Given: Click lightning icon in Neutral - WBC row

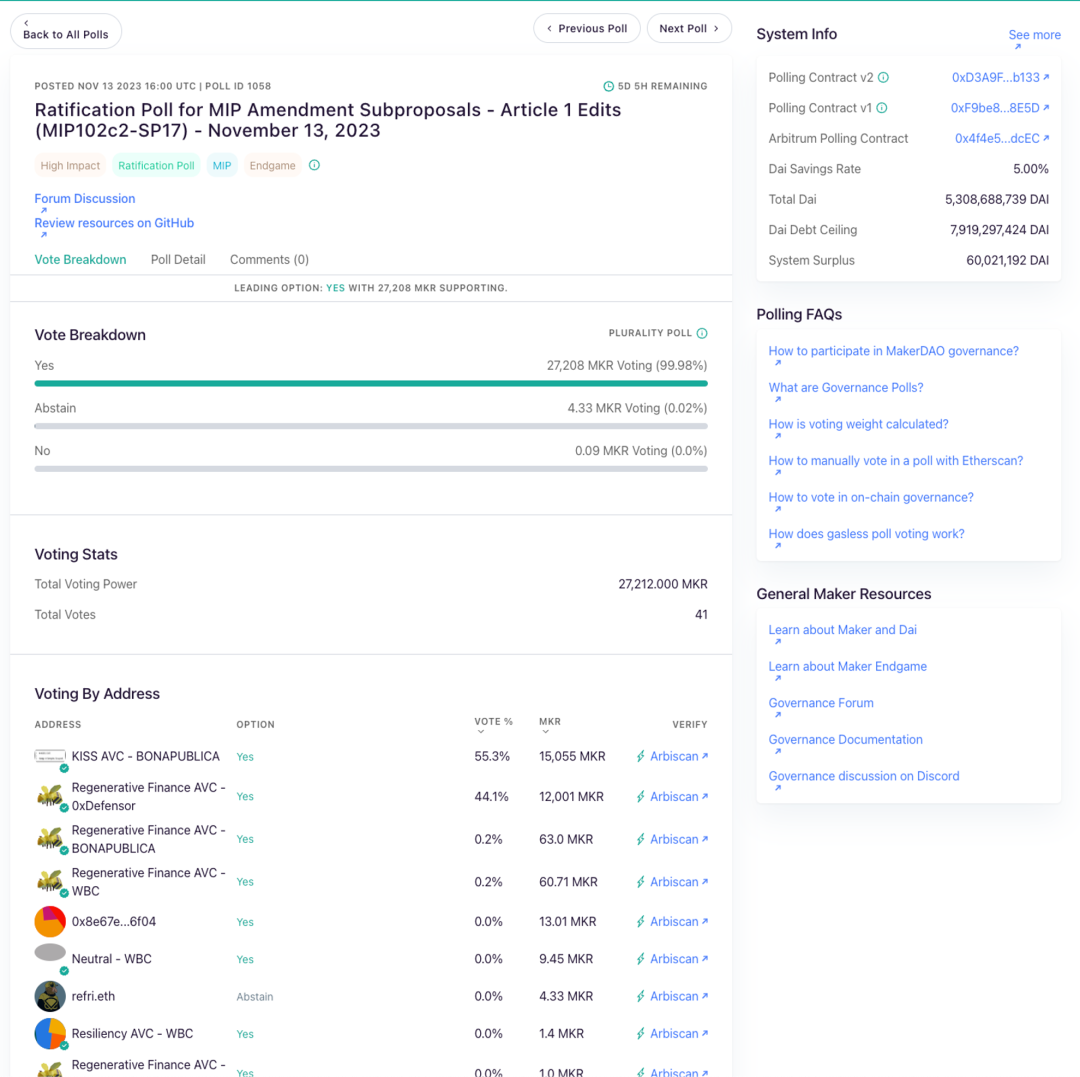Looking at the screenshot, I should click(641, 959).
